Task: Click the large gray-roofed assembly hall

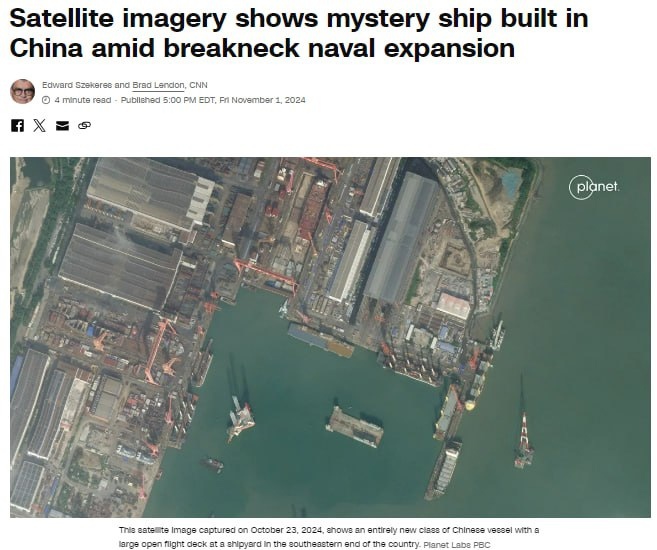Action: click(x=401, y=237)
